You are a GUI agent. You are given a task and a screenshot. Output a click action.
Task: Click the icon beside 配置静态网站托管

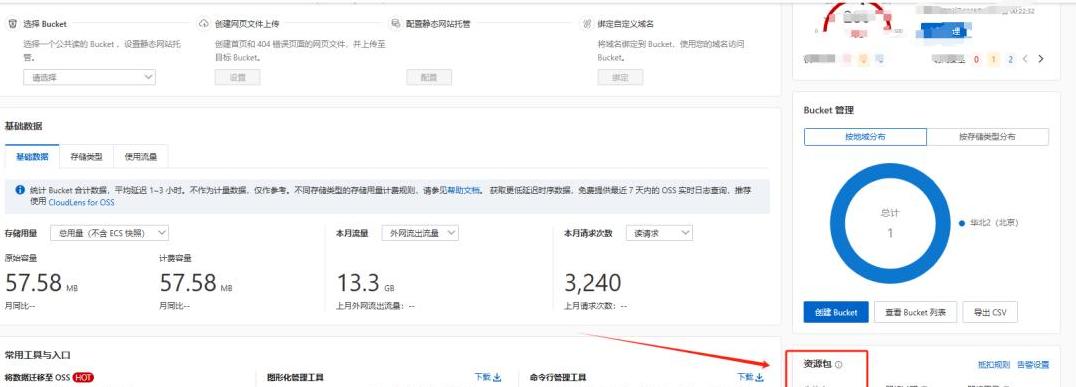coord(395,23)
